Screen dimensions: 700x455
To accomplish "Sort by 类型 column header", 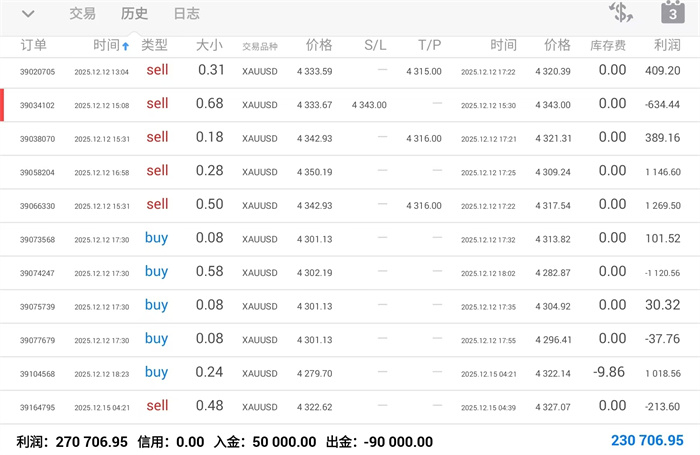I will tap(155, 46).
